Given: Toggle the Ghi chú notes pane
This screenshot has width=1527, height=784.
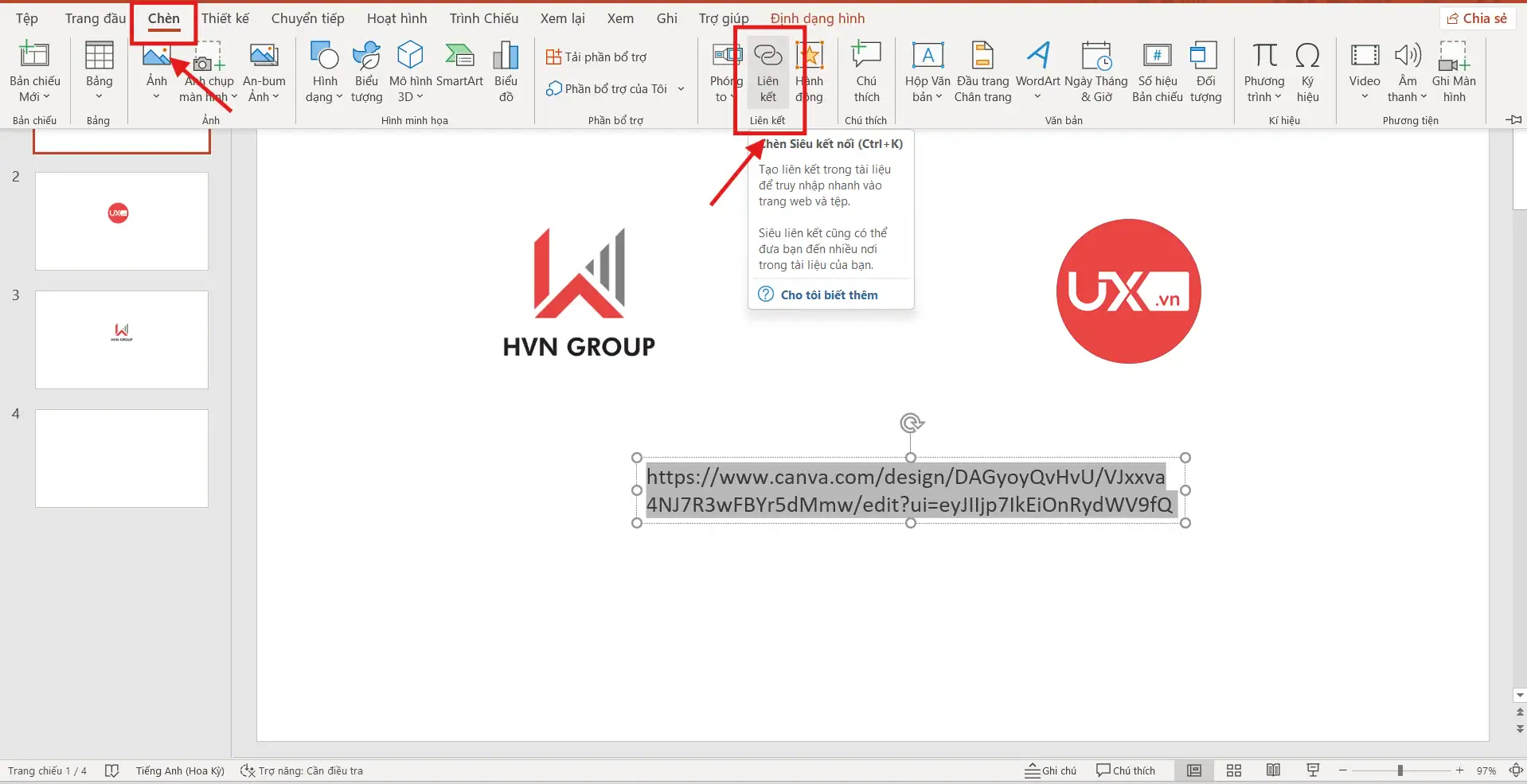Looking at the screenshot, I should (1050, 770).
